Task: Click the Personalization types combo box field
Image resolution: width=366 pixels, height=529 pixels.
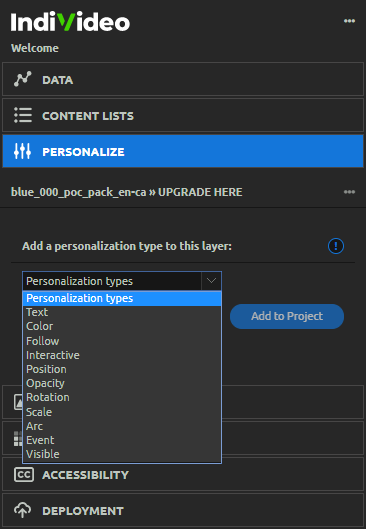Action: point(122,281)
